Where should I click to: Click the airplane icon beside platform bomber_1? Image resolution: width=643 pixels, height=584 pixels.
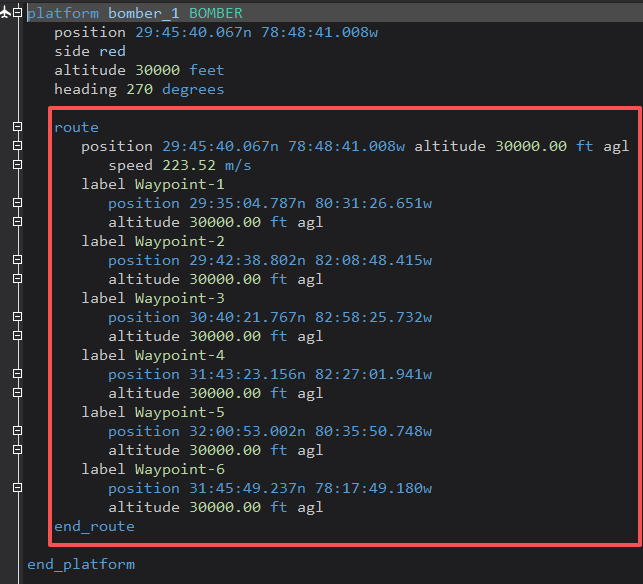point(5,13)
